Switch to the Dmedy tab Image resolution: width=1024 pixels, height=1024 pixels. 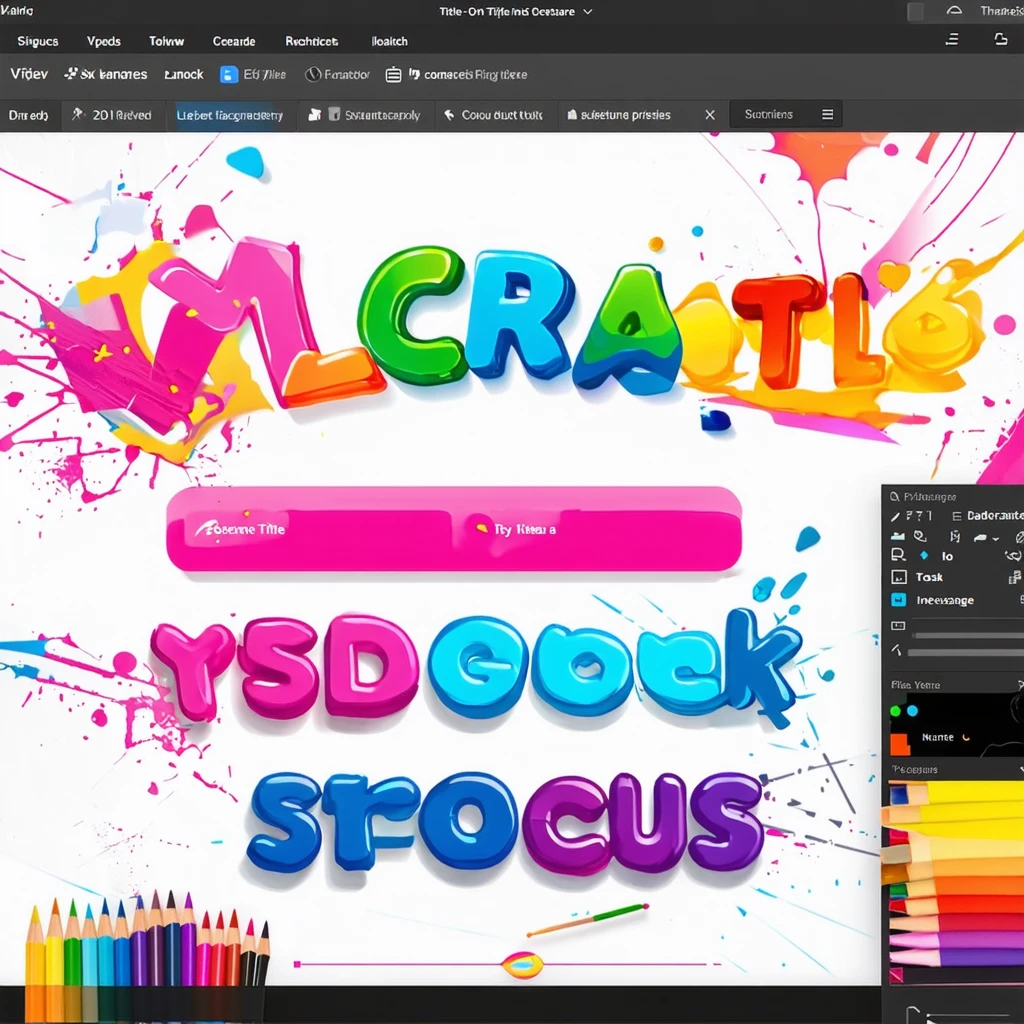tap(29, 115)
